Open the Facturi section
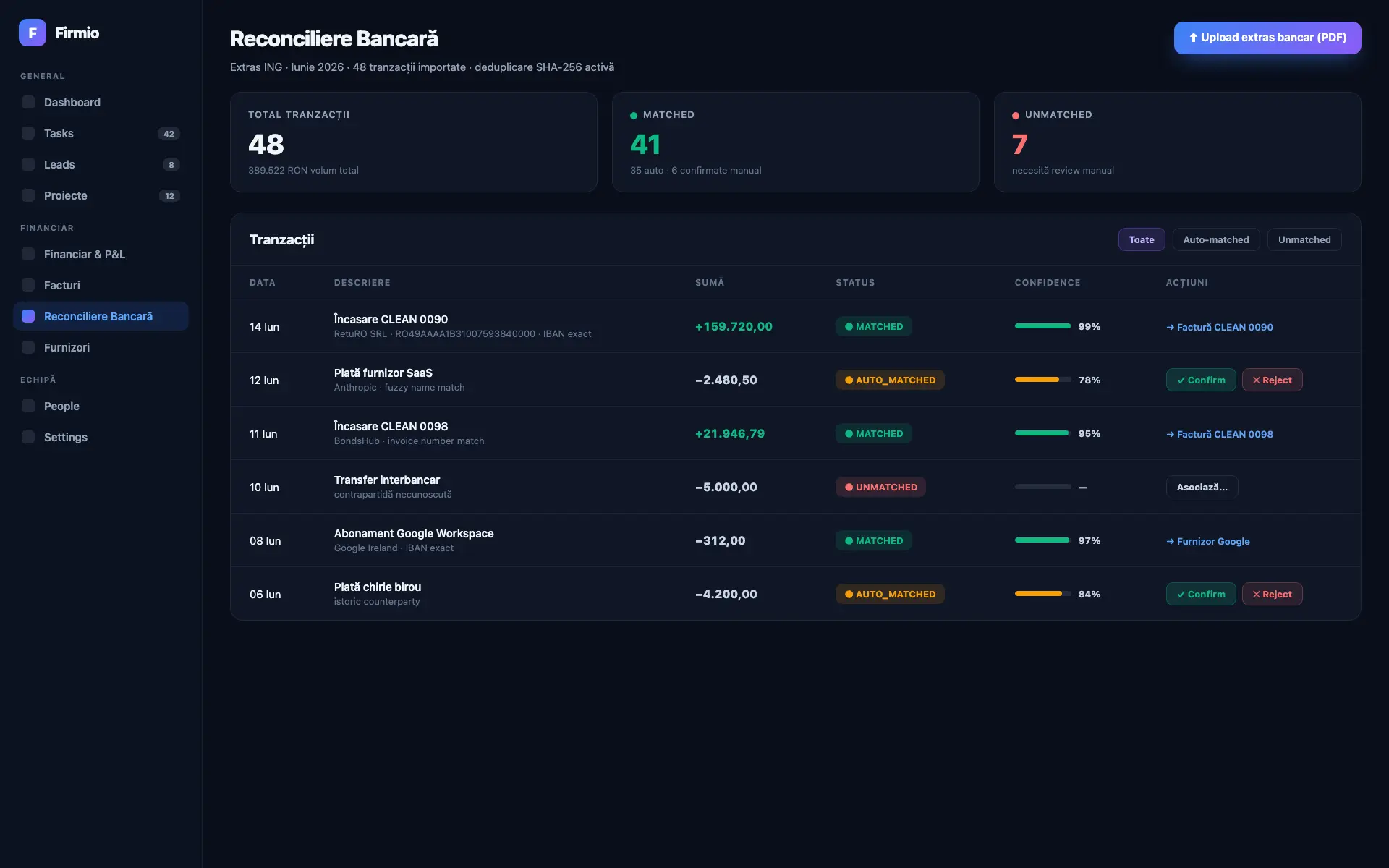This screenshot has width=1389, height=868. [101, 285]
